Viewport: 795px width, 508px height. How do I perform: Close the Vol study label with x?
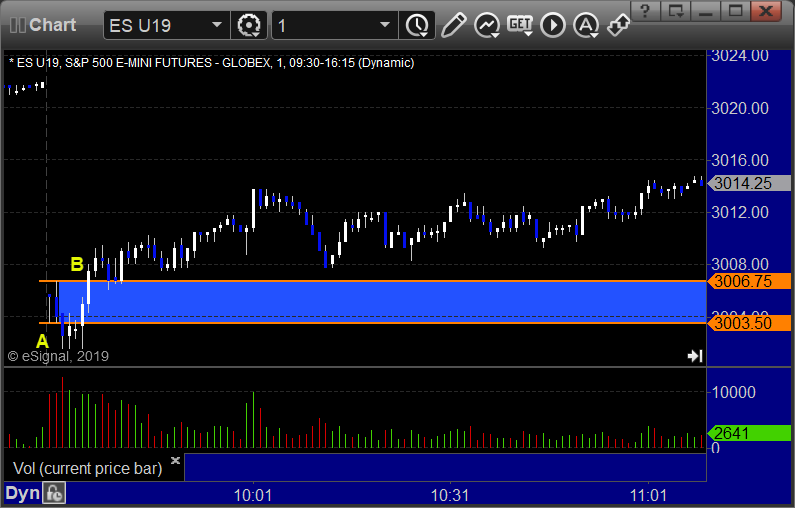coord(175,460)
